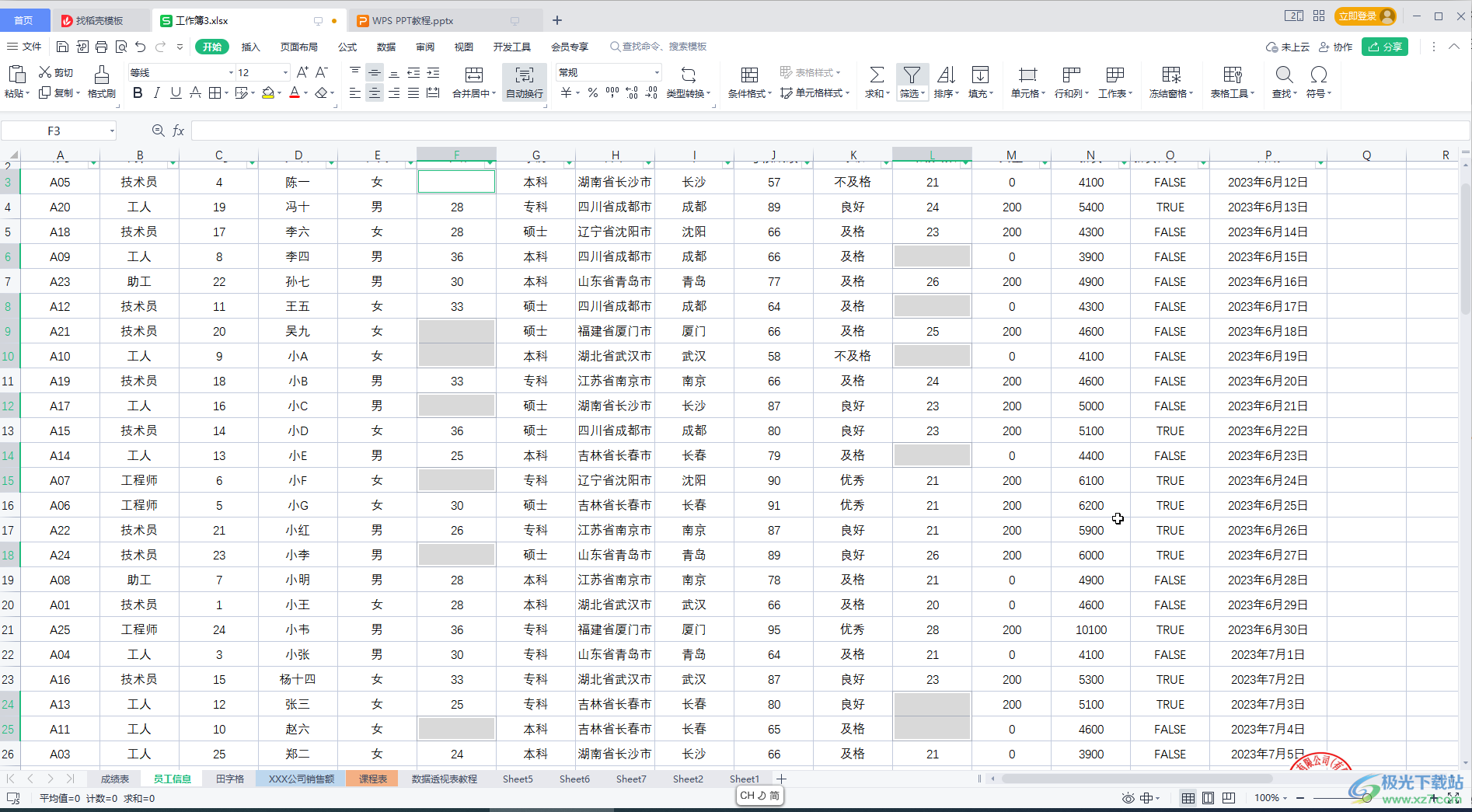Screen dimensions: 1472x812
Task: Toggle Bold formatting
Action: point(138,93)
